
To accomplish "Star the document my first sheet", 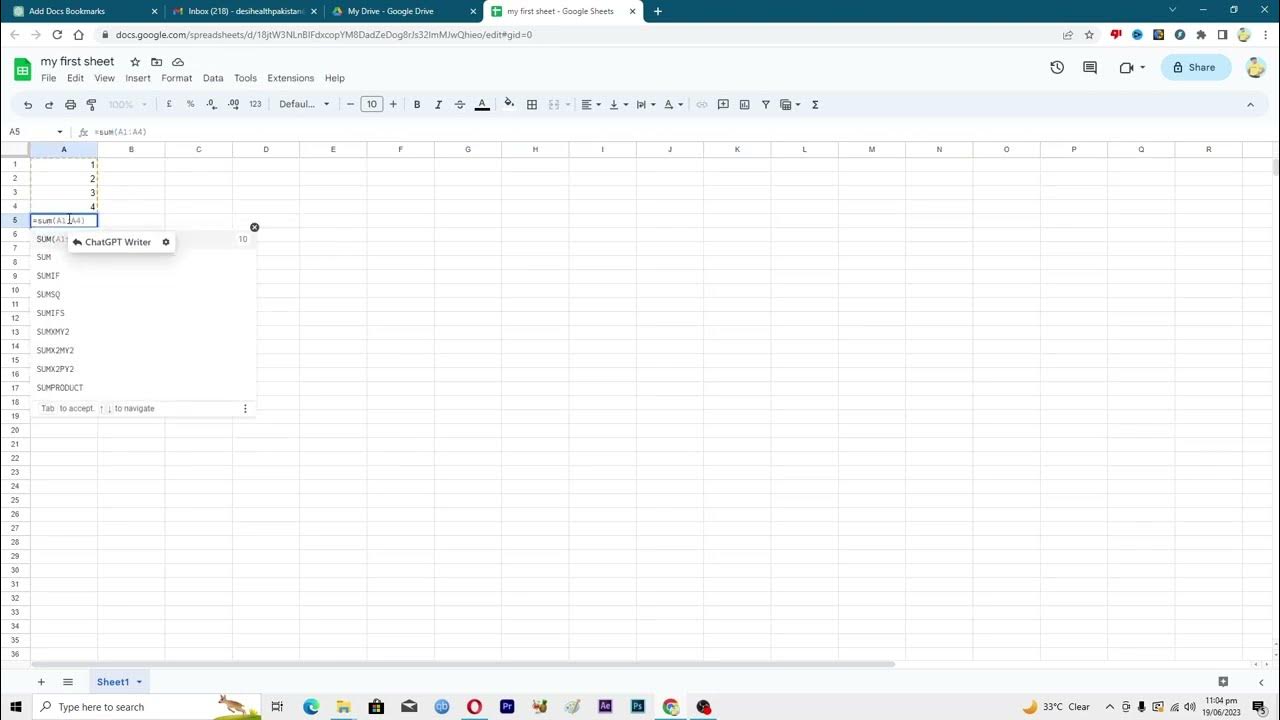I will click(x=135, y=62).
